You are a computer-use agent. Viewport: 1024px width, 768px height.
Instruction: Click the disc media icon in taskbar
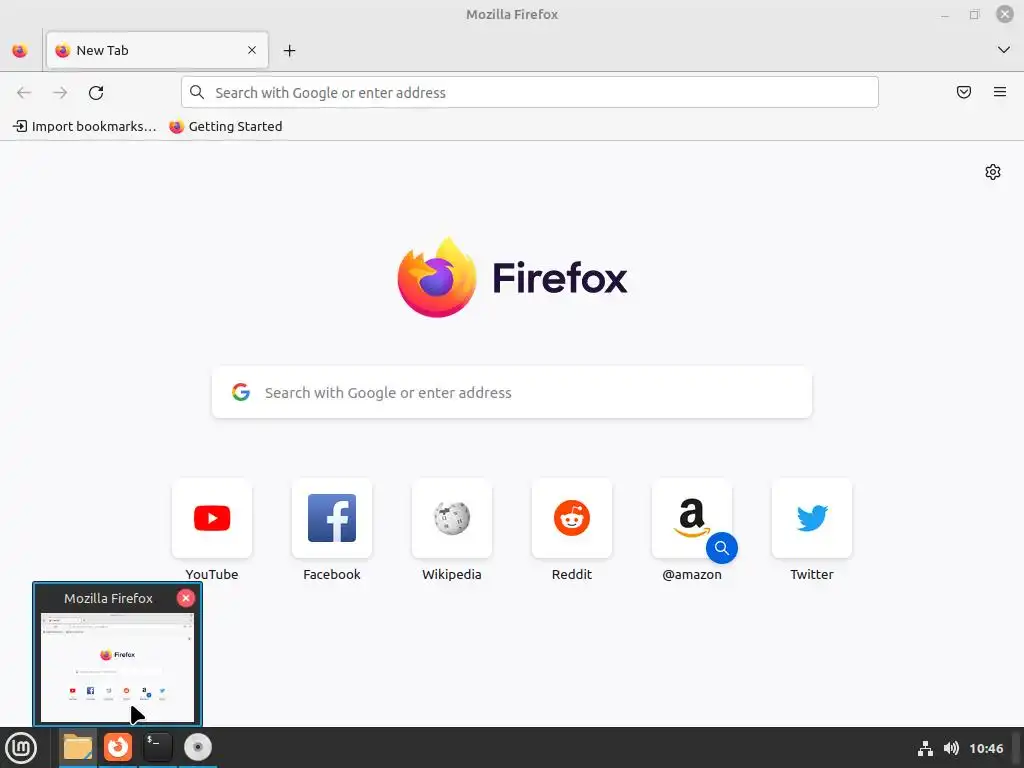point(198,747)
